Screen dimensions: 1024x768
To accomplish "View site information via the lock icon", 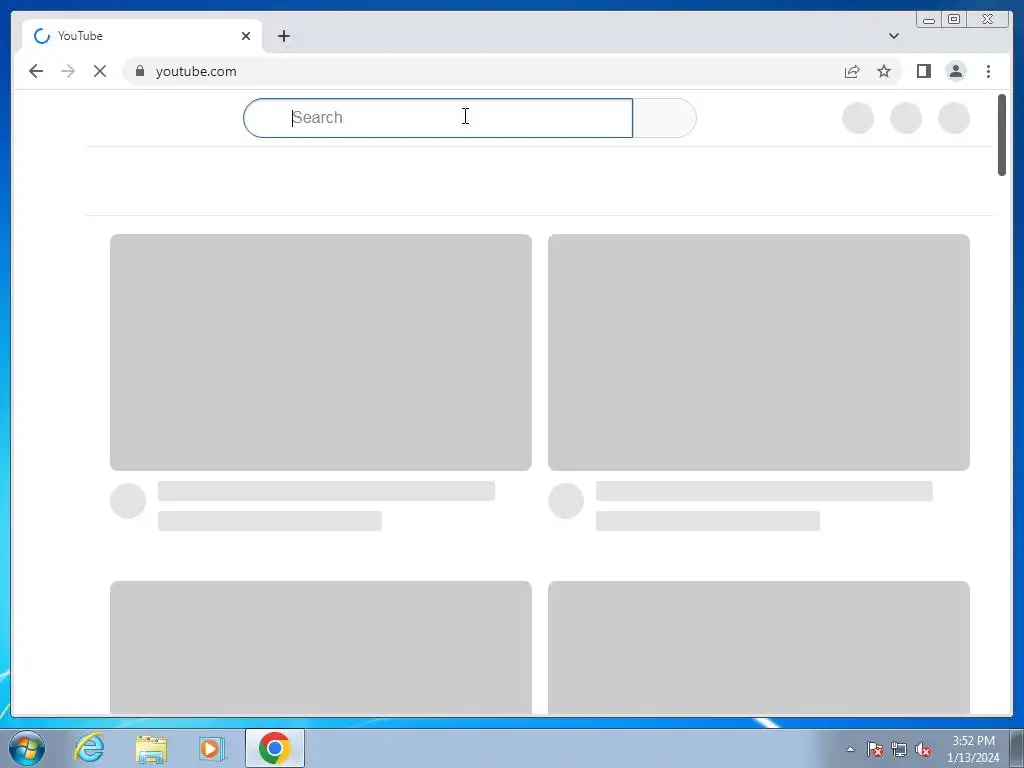I will point(140,71).
